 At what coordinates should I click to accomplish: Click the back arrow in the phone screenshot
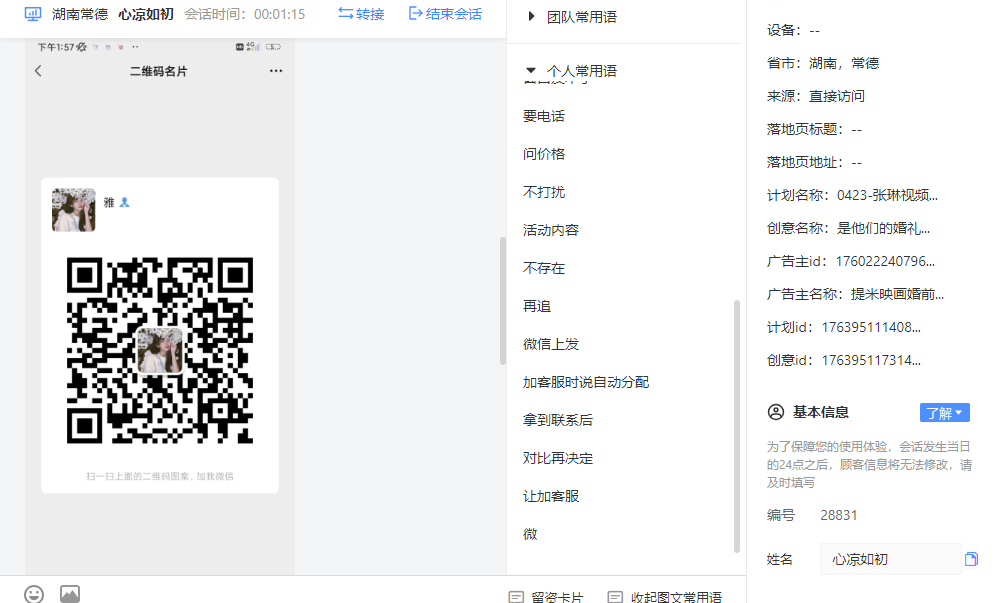click(38, 71)
